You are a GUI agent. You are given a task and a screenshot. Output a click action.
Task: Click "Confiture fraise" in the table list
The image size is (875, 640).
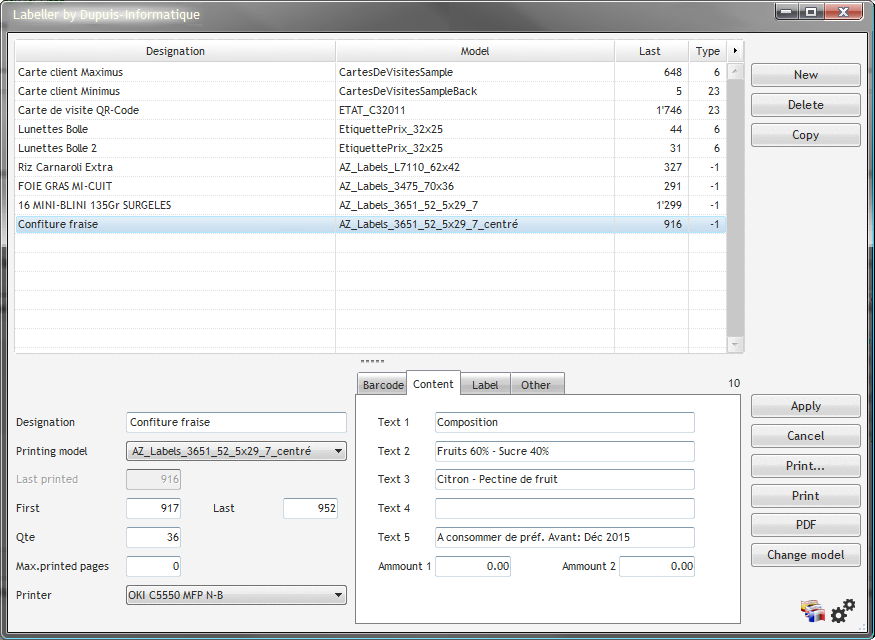click(x=58, y=224)
